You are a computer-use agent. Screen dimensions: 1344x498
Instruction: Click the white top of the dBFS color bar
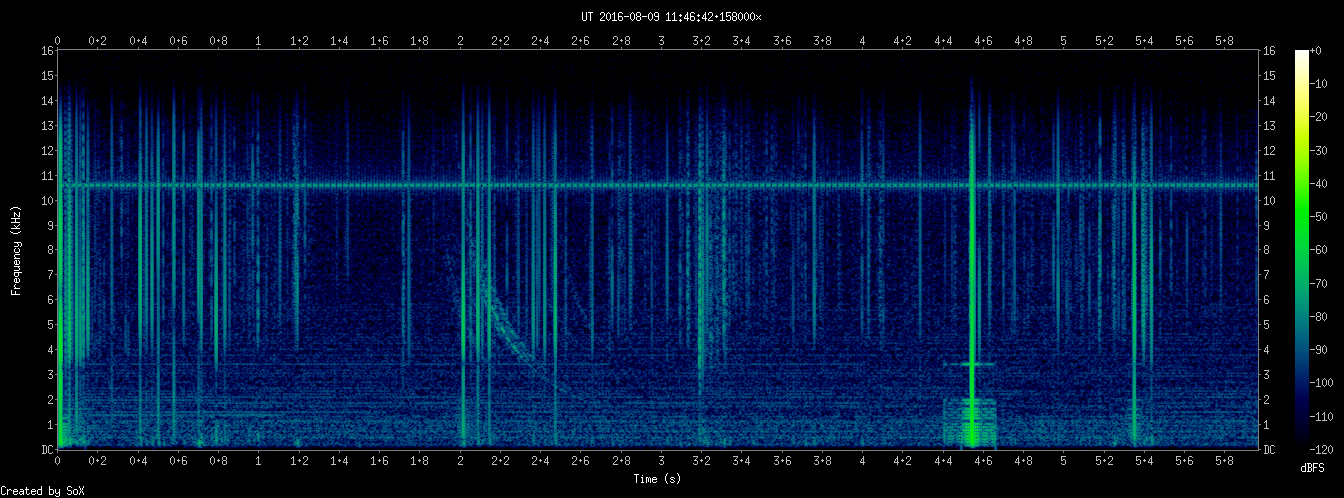click(1301, 58)
